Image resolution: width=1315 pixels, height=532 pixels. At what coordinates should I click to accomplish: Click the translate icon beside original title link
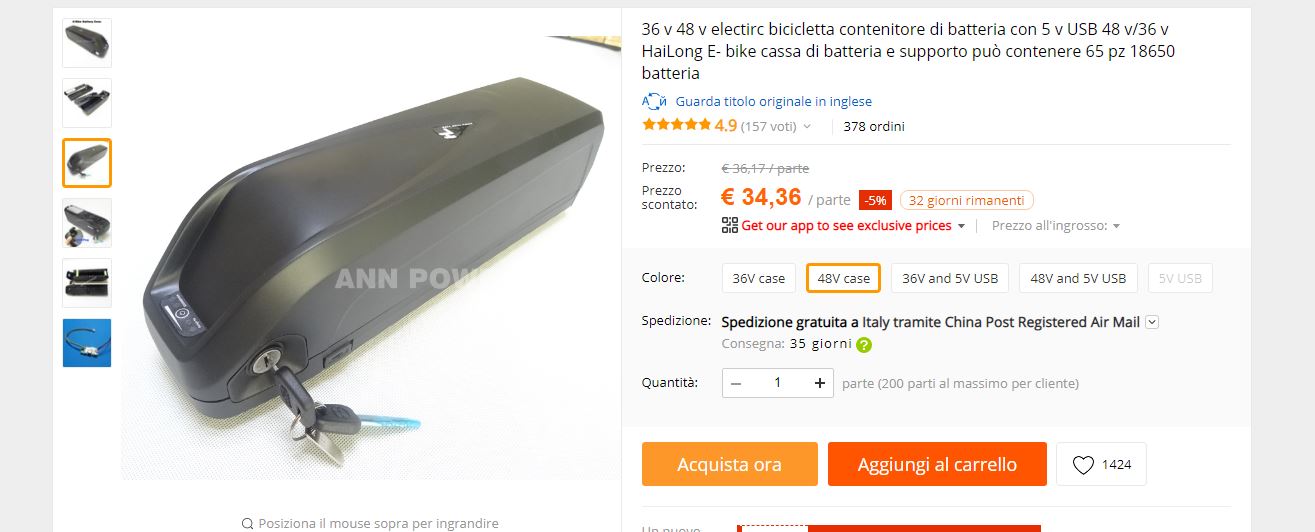654,101
